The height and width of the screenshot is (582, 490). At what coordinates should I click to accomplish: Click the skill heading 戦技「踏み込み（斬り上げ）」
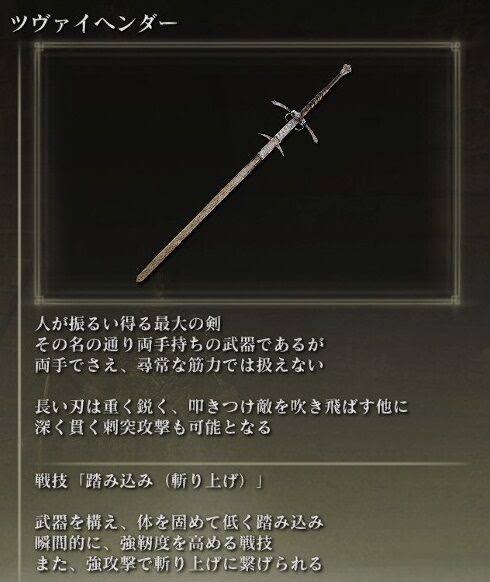tap(149, 481)
